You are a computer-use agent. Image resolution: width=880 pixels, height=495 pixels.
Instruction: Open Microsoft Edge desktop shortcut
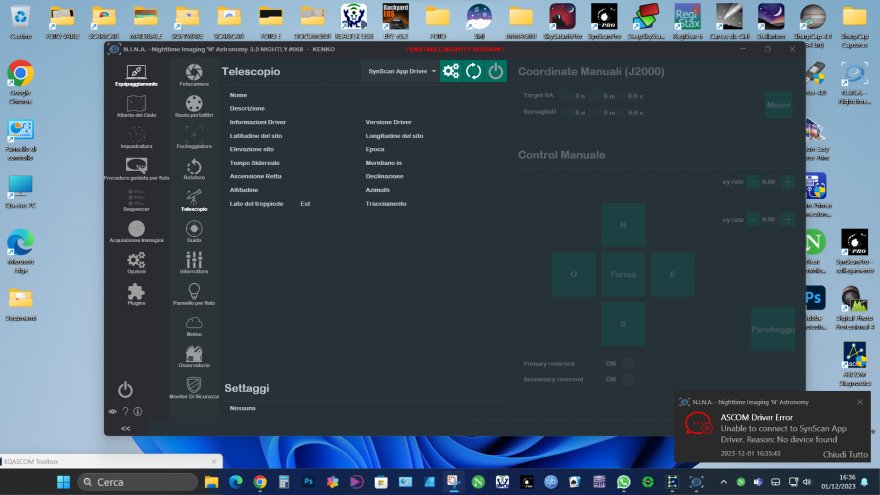[x=20, y=251]
